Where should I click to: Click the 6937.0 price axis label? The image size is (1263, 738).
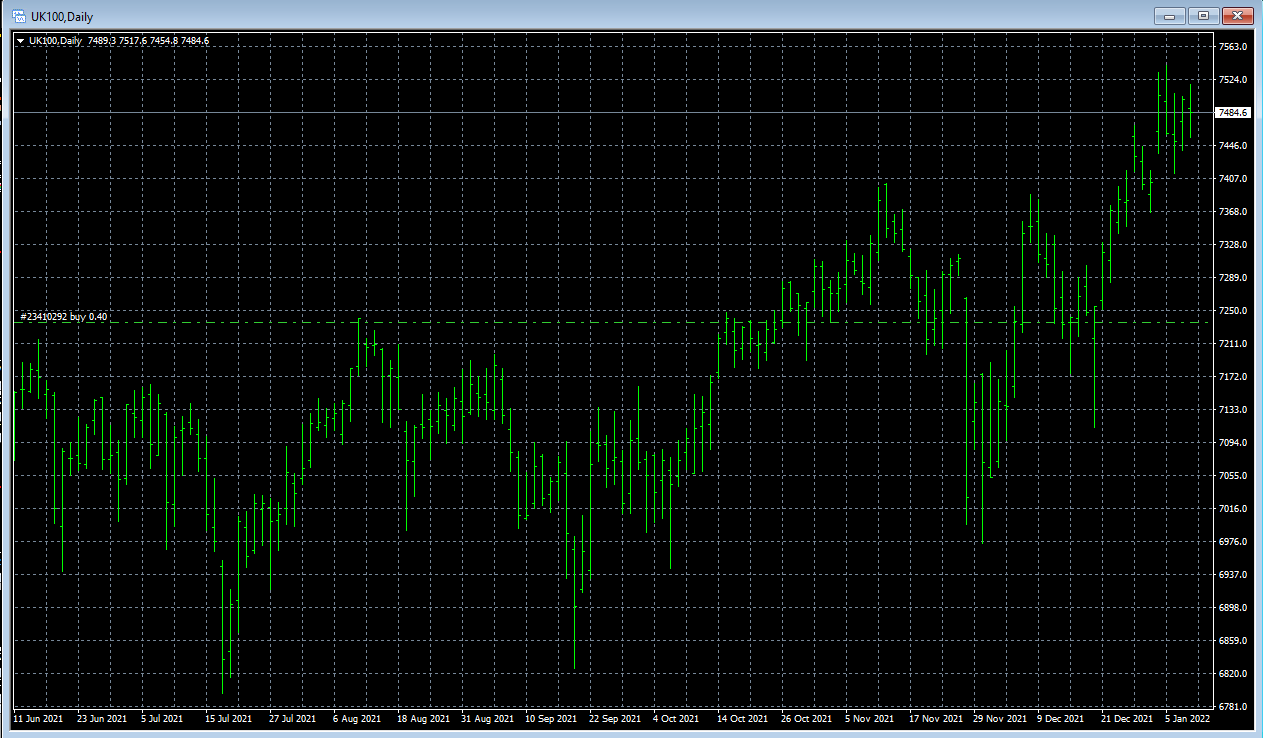pyautogui.click(x=1233, y=575)
